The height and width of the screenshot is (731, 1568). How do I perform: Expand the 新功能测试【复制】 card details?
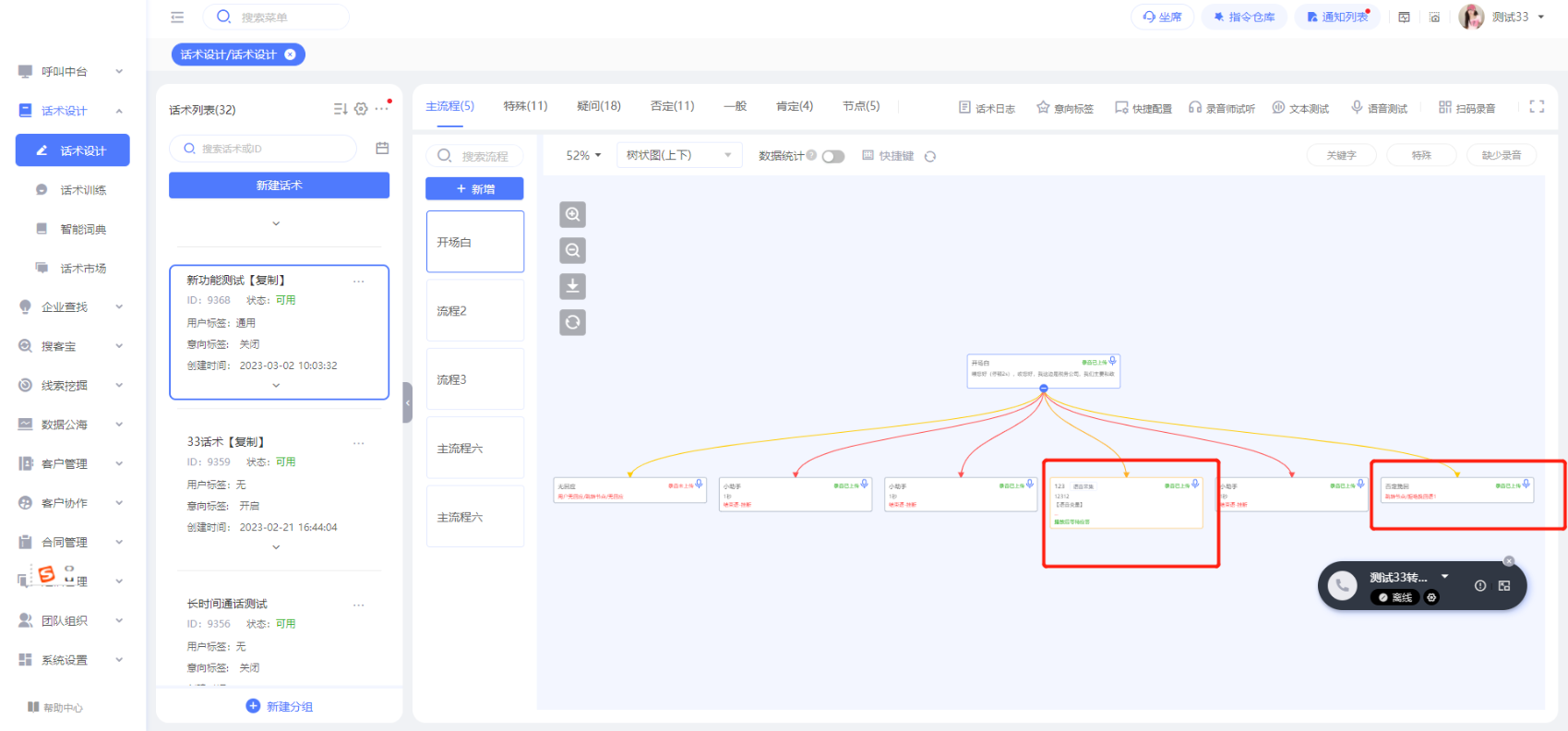[276, 386]
